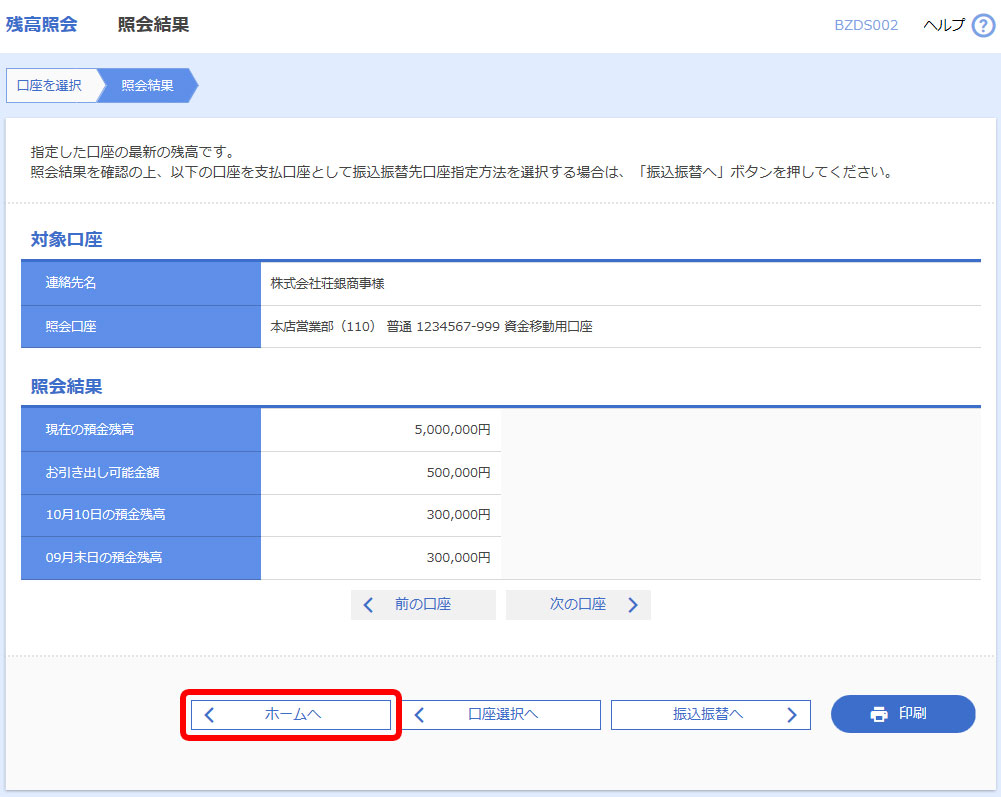Open the 残高照会 header title
The image size is (1001, 797).
[x=41, y=25]
